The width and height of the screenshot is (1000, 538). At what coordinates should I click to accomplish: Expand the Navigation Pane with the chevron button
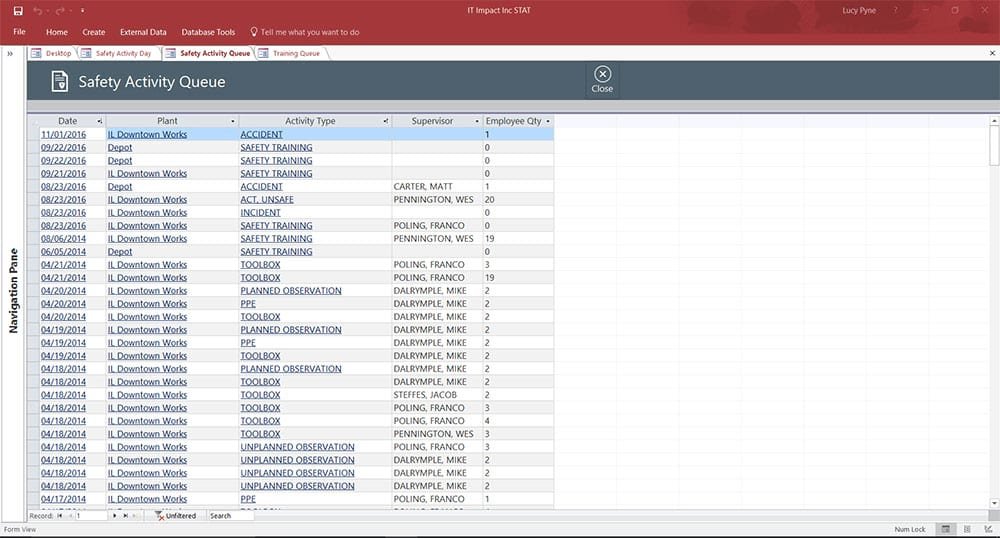coord(10,54)
